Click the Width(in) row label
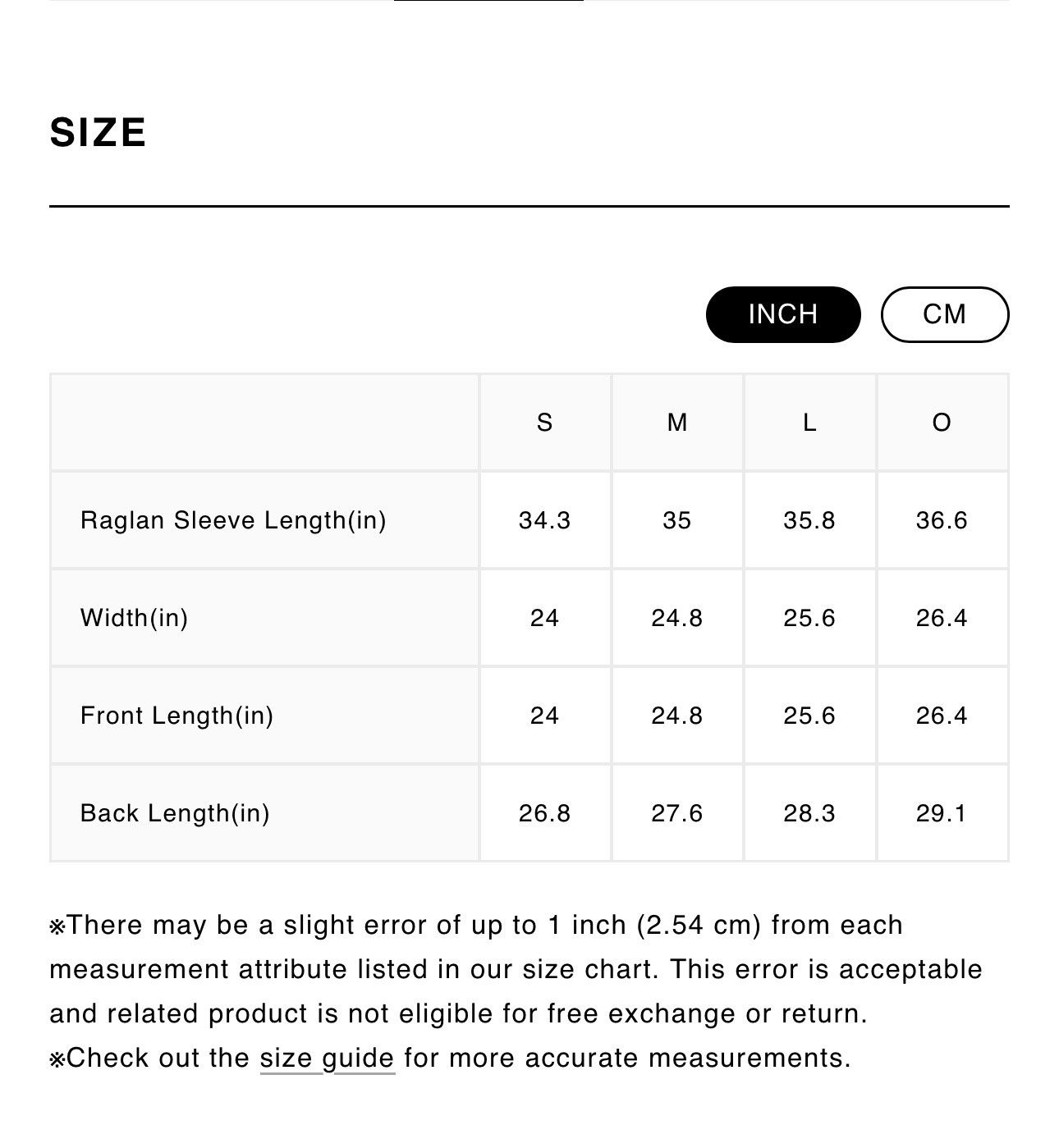1059x1148 pixels. (x=135, y=618)
